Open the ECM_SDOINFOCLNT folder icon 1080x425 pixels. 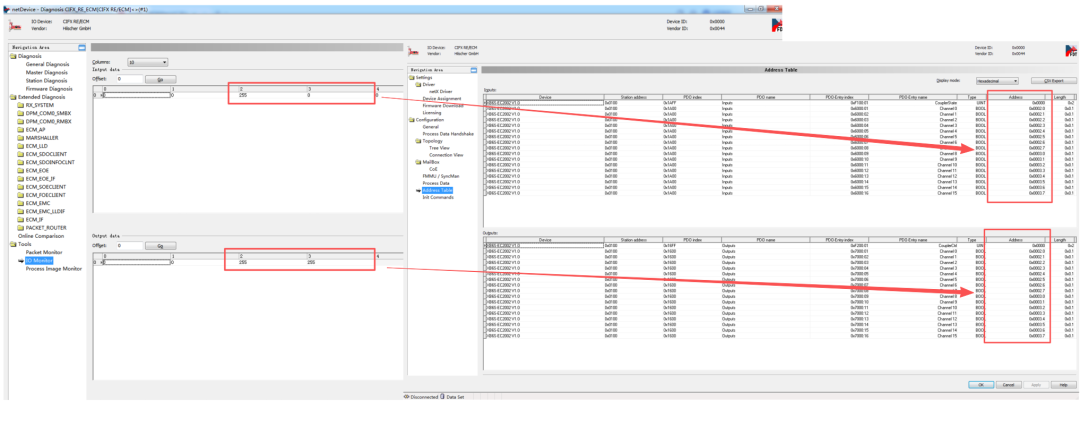(21, 162)
